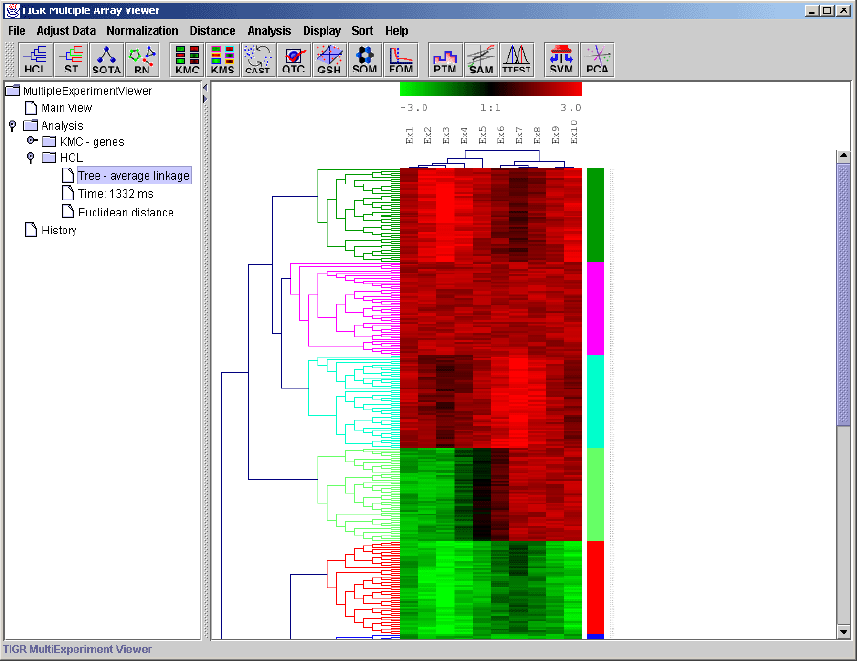Viewport: 857px width, 661px height.
Task: Start the PTM template matching tool
Action: coord(445,60)
